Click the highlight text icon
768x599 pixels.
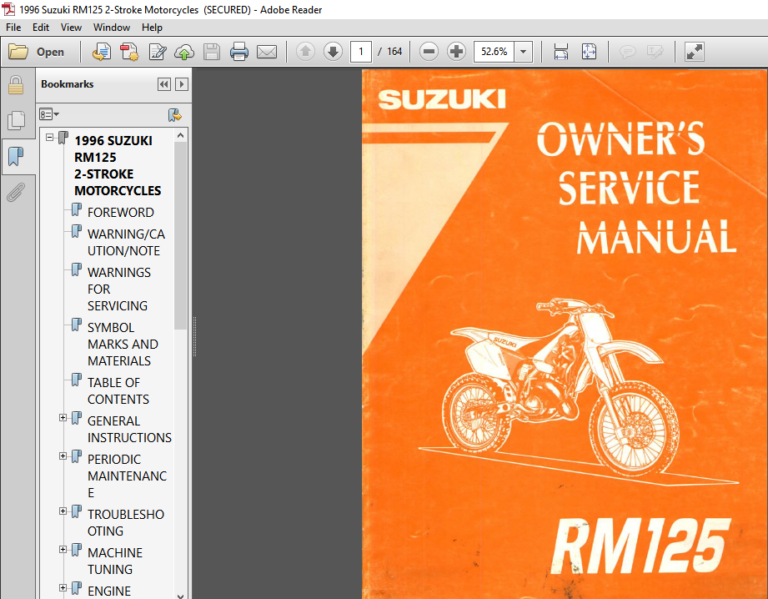(655, 51)
